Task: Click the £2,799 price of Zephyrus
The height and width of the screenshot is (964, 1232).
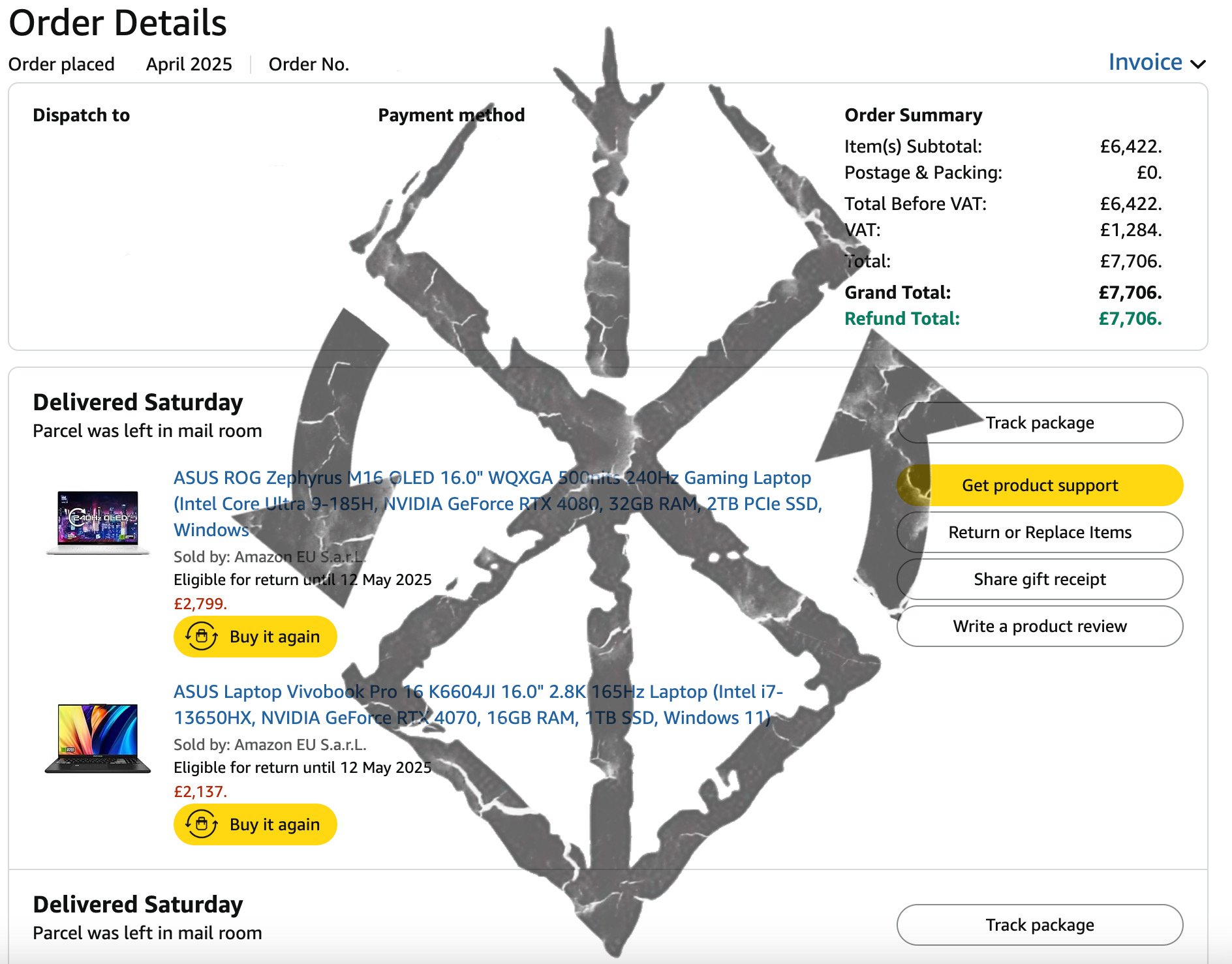Action: [200, 603]
